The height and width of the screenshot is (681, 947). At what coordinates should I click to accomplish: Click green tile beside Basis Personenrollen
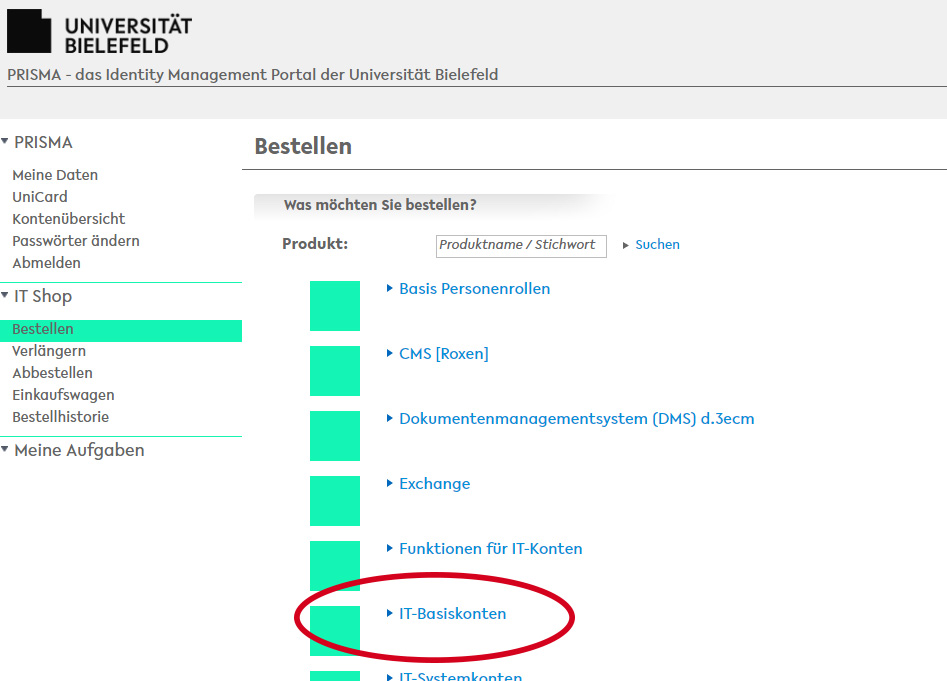334,306
